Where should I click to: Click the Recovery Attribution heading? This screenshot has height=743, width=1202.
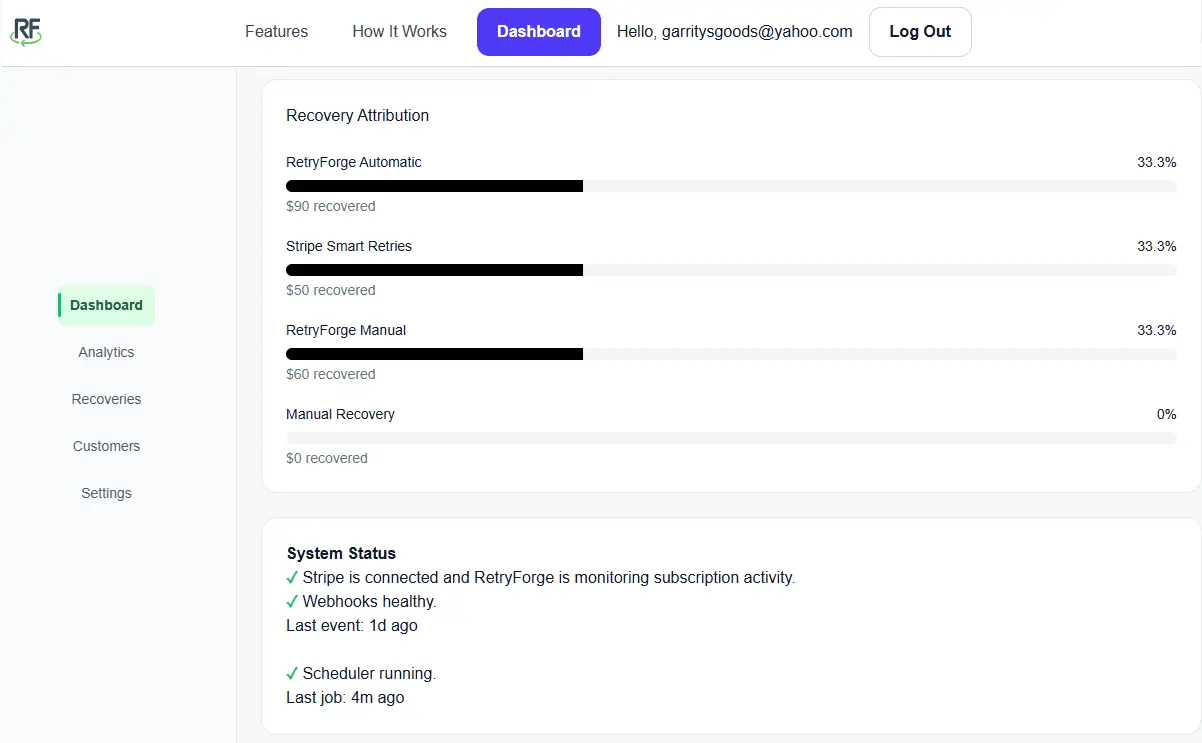click(357, 116)
